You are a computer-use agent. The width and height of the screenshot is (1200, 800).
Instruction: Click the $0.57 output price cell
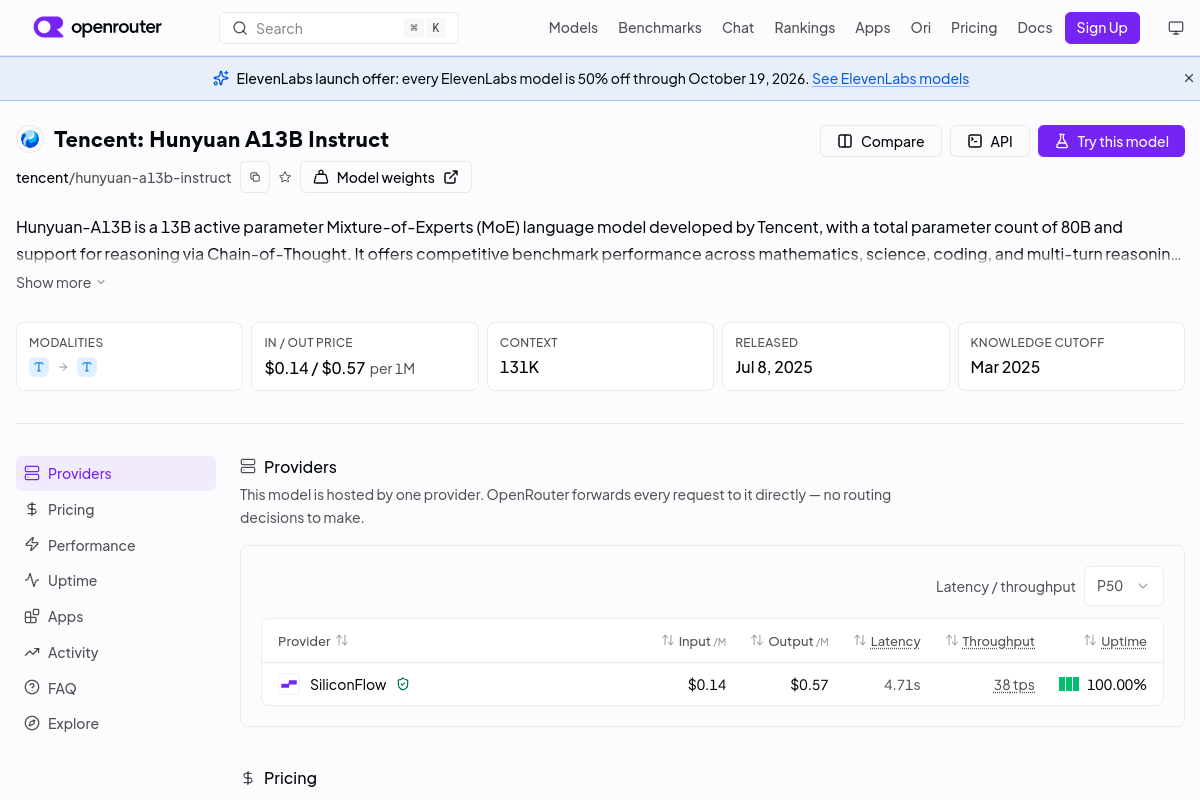pos(809,685)
